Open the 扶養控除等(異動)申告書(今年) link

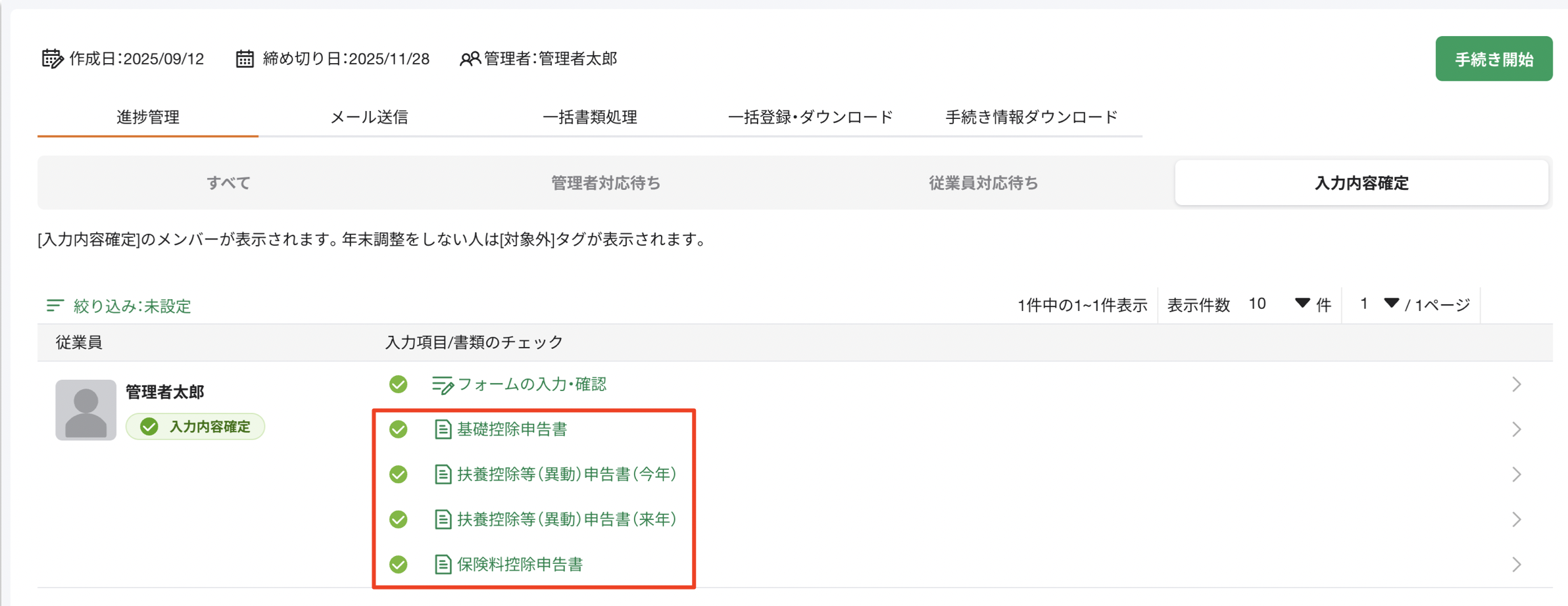[566, 474]
